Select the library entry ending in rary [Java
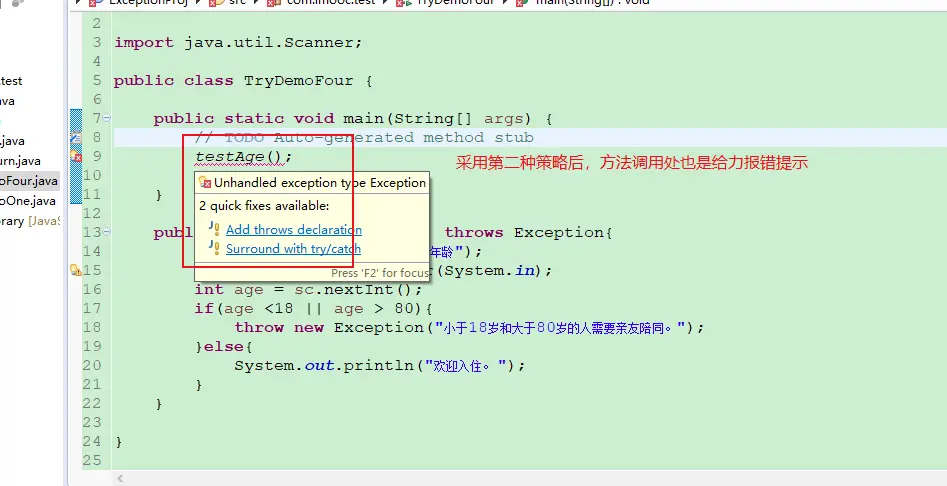This screenshot has height=486, width=947. pyautogui.click(x=30, y=221)
